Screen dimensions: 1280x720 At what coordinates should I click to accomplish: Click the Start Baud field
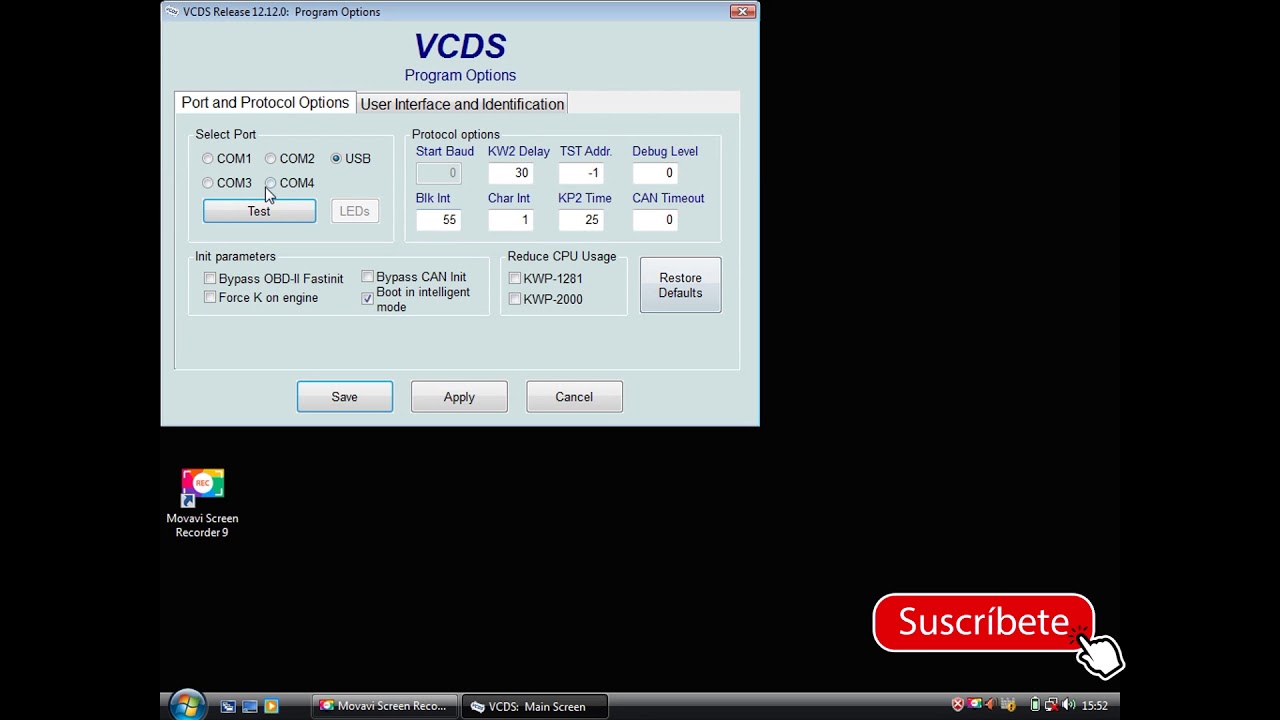pos(438,173)
